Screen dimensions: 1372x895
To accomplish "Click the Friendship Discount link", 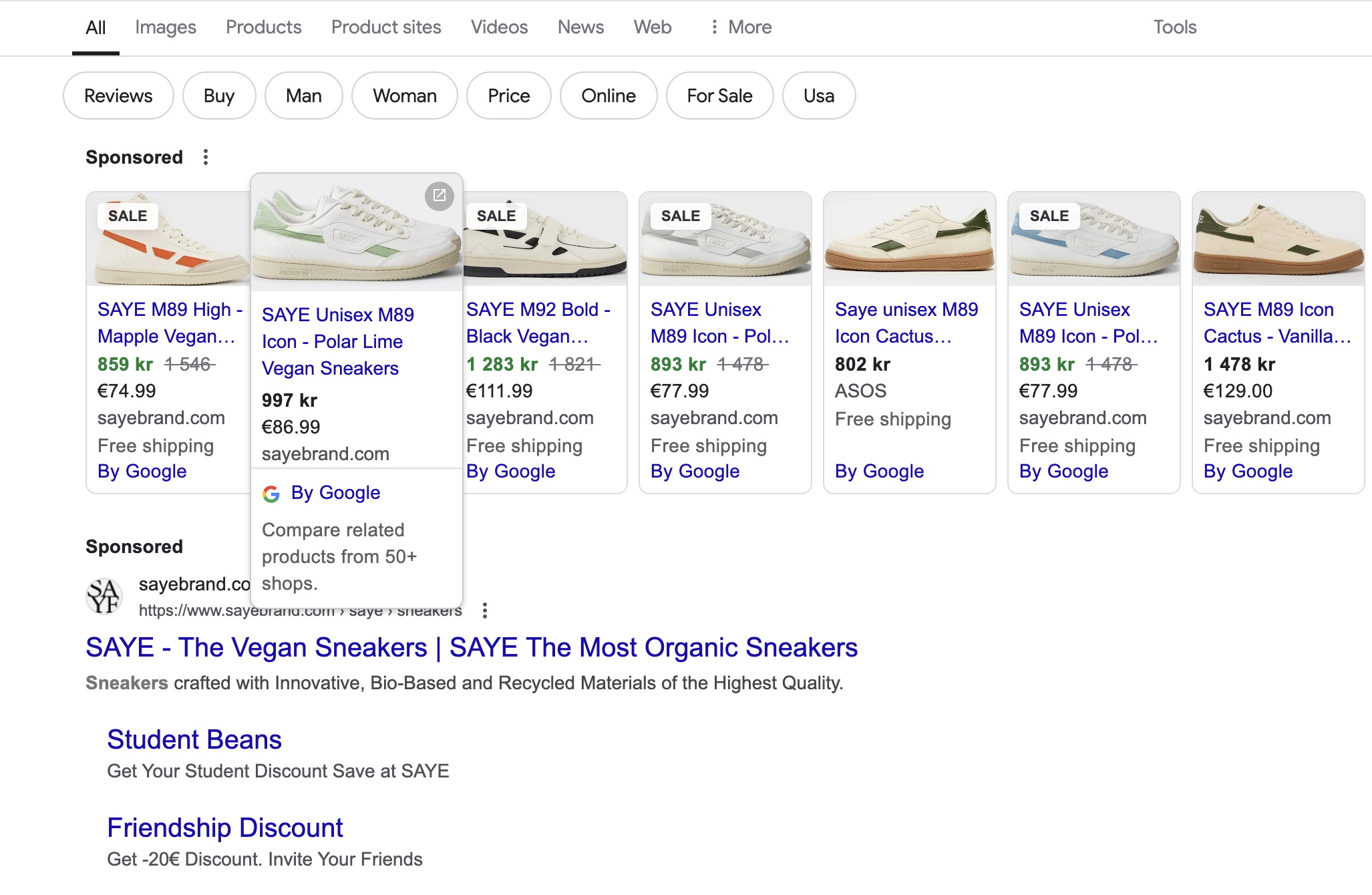I will tap(225, 828).
